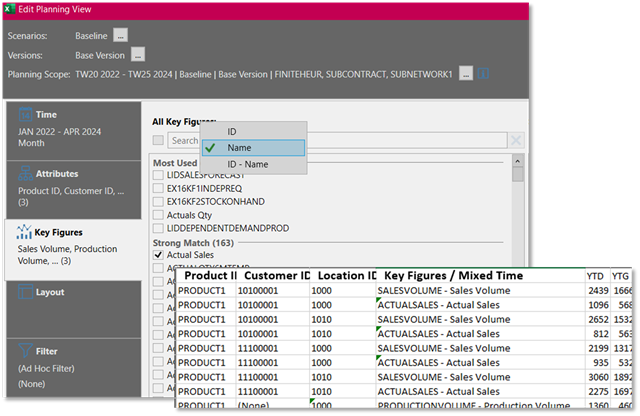Click the YTD value 2652
Image resolution: width=640 pixels, height=416 pixels.
pos(598,319)
